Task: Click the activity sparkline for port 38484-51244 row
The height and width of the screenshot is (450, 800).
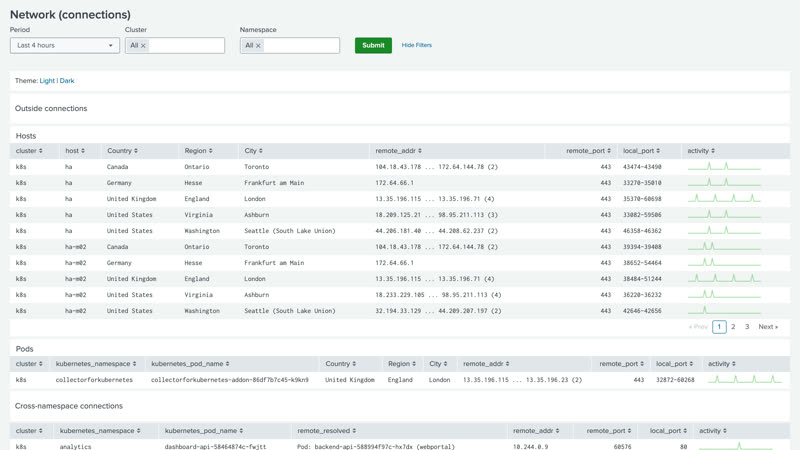Action: click(724, 279)
